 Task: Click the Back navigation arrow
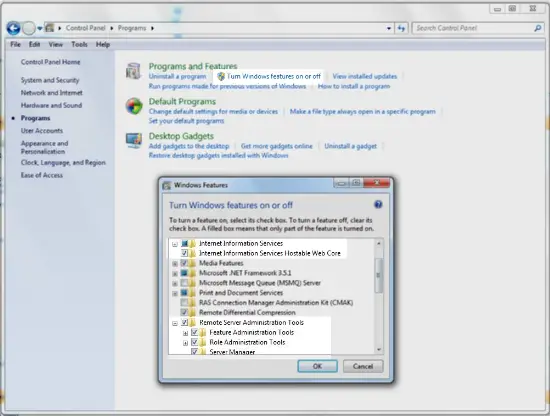(13, 28)
